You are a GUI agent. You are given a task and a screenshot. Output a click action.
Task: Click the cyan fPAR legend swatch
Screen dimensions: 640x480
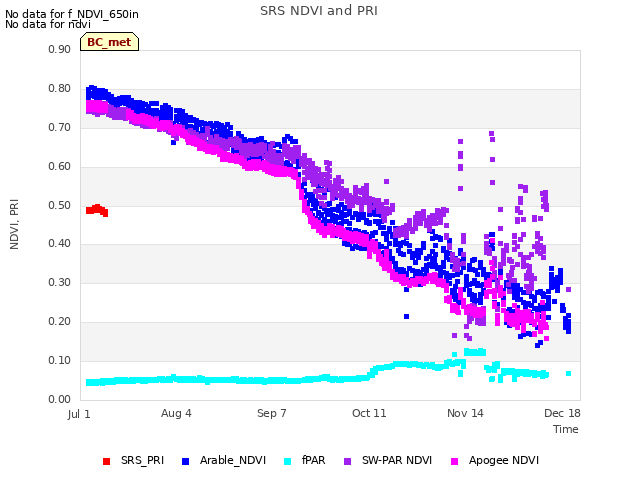288,461
